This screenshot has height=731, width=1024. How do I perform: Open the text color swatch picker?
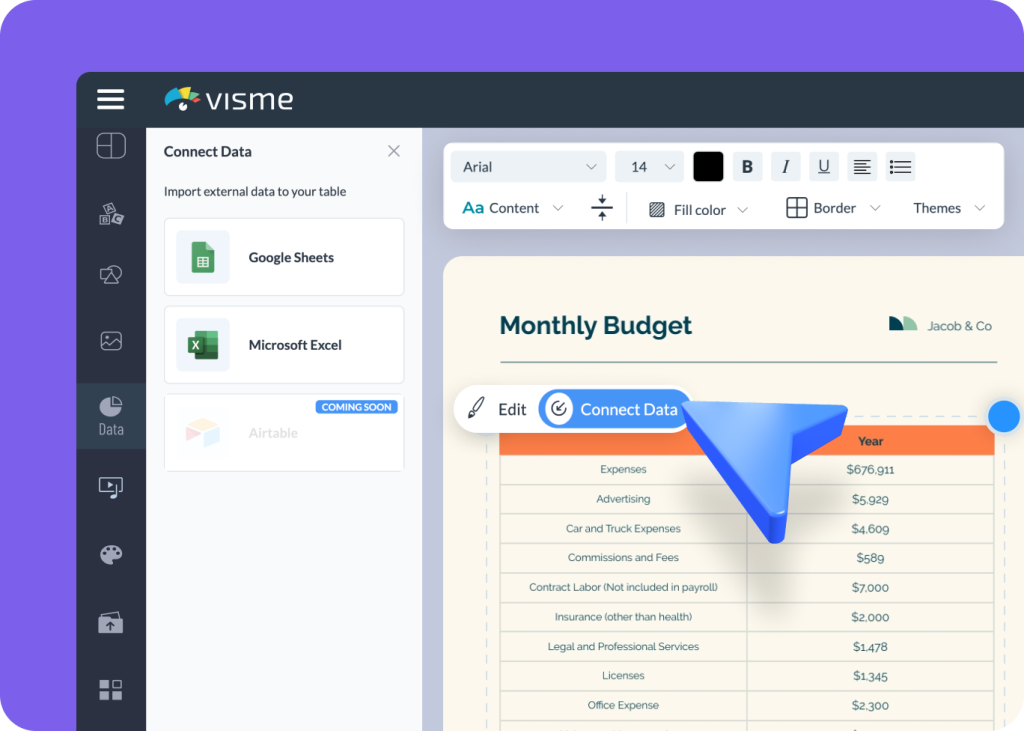(x=708, y=166)
